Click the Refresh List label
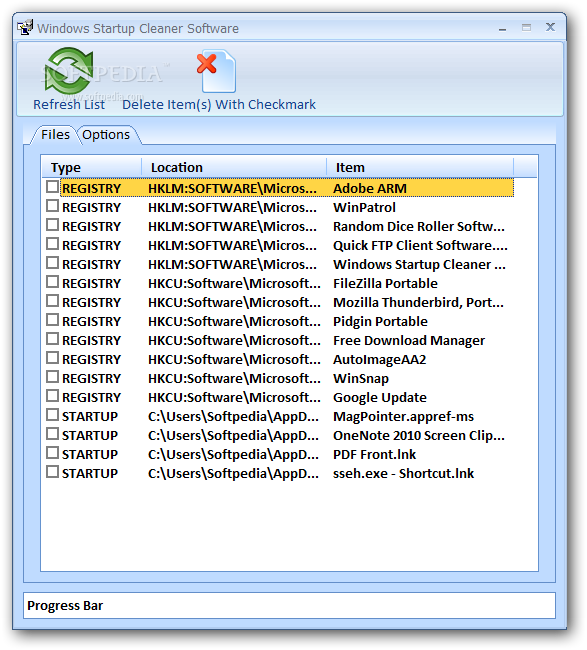The height and width of the screenshot is (650, 587). (x=69, y=104)
